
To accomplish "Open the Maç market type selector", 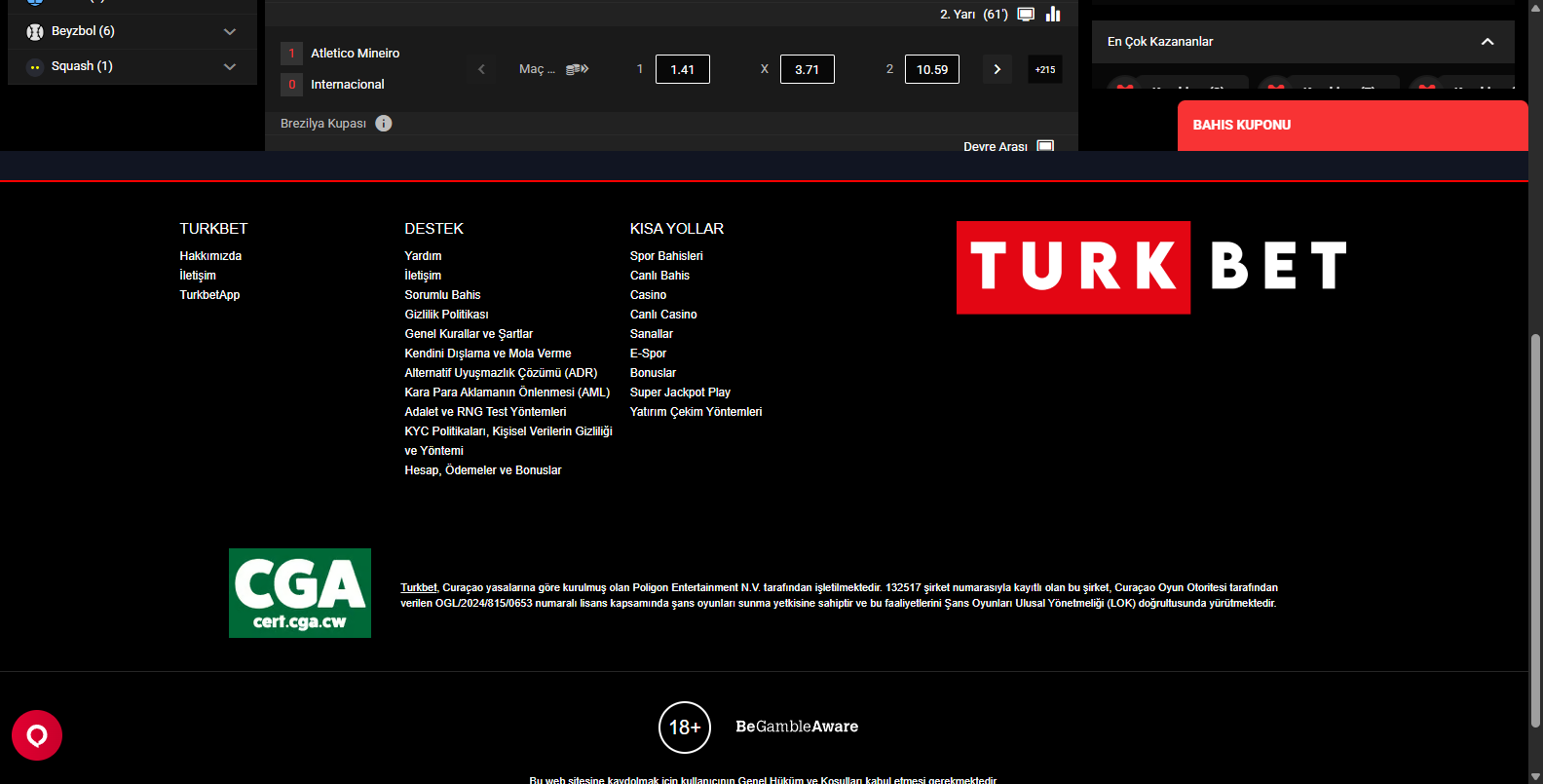I will [553, 69].
